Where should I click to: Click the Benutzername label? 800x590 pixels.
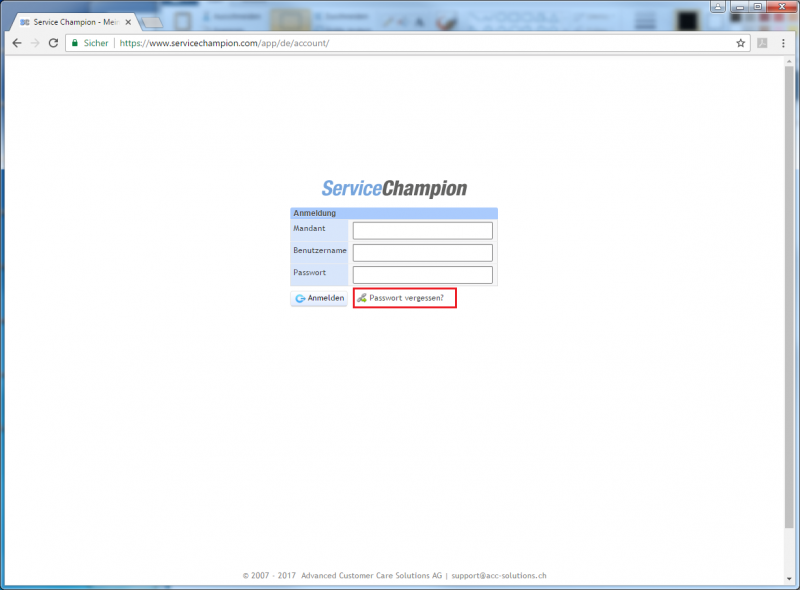pos(320,251)
